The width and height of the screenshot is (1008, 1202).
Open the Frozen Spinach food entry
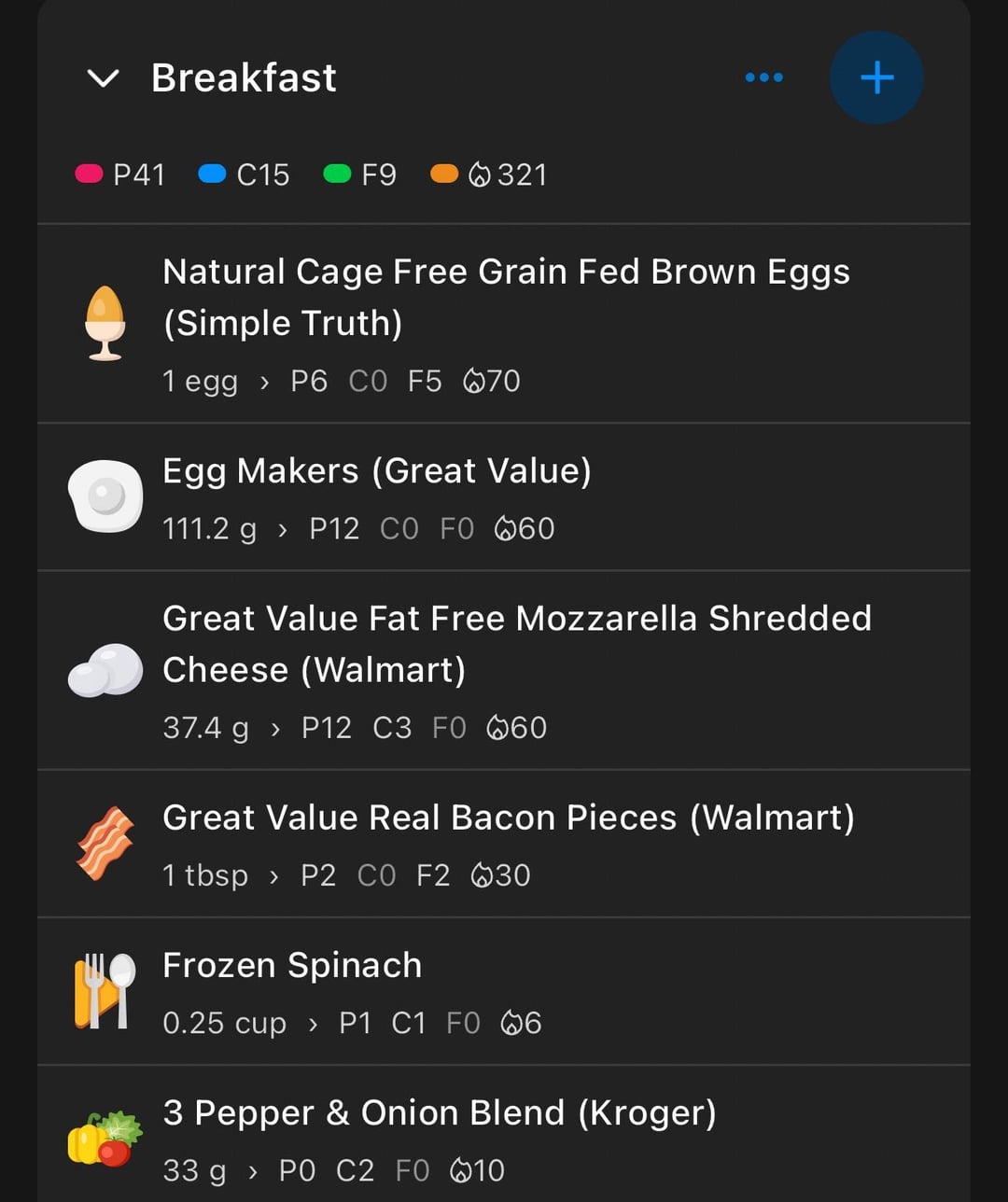click(x=292, y=966)
